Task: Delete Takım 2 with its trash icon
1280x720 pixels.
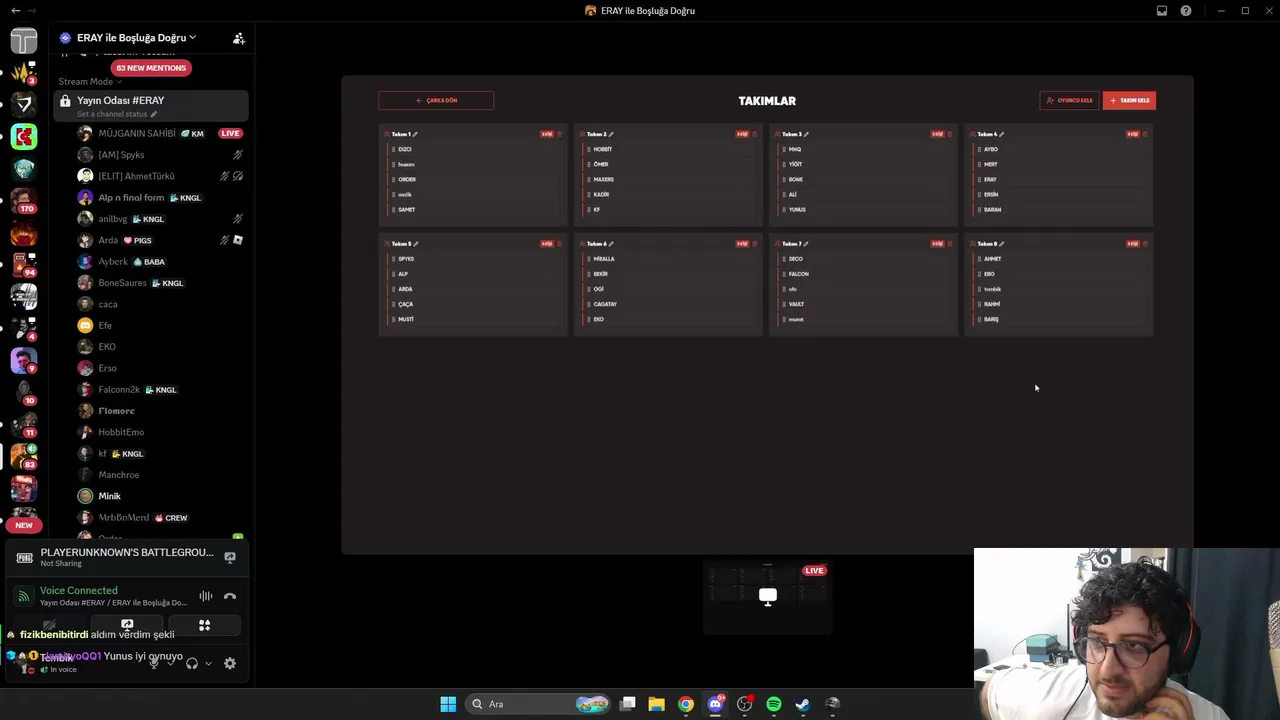Action: pos(754,134)
